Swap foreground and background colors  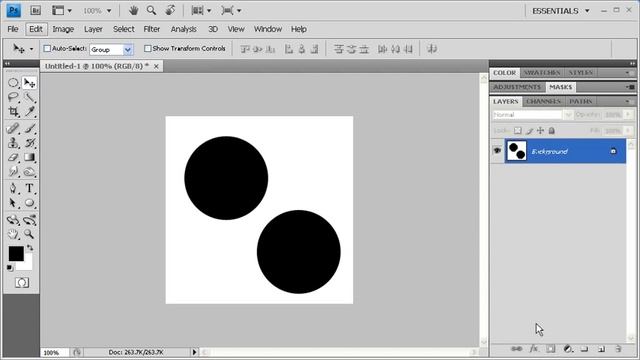pyautogui.click(x=30, y=248)
